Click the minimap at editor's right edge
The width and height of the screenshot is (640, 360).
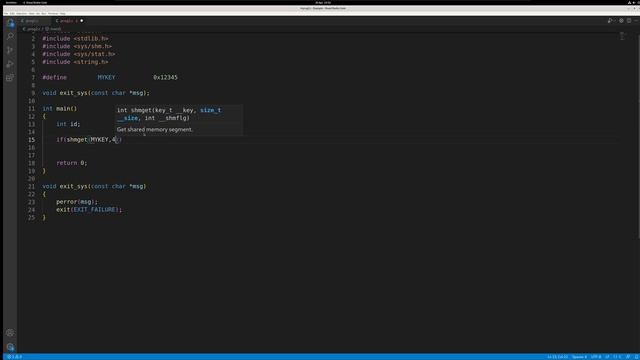[x=623, y=36]
